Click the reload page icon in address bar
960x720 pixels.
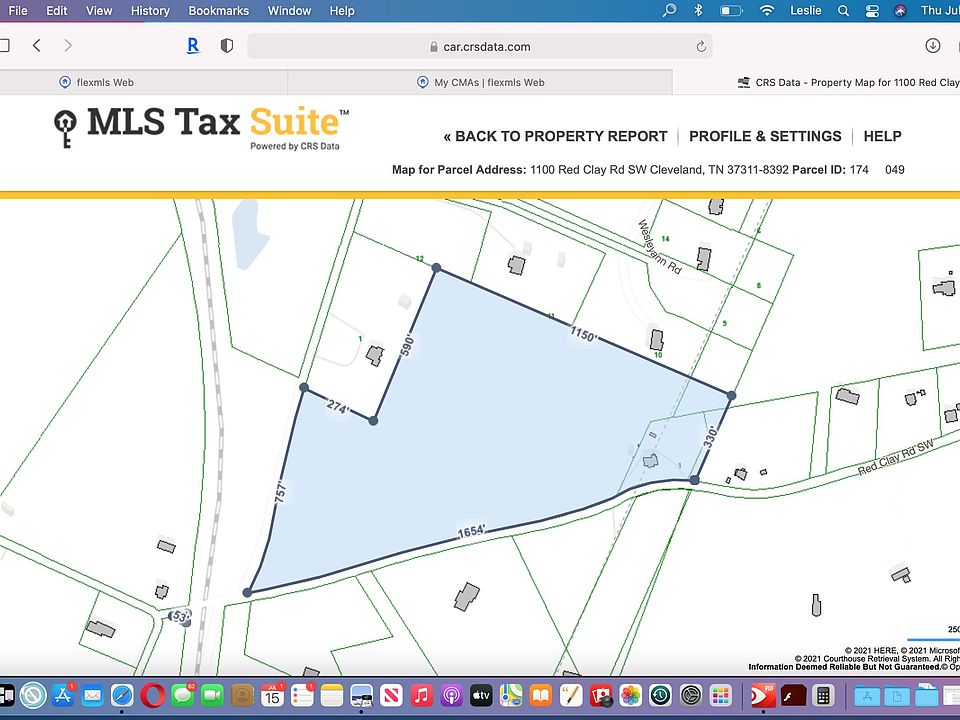702,46
